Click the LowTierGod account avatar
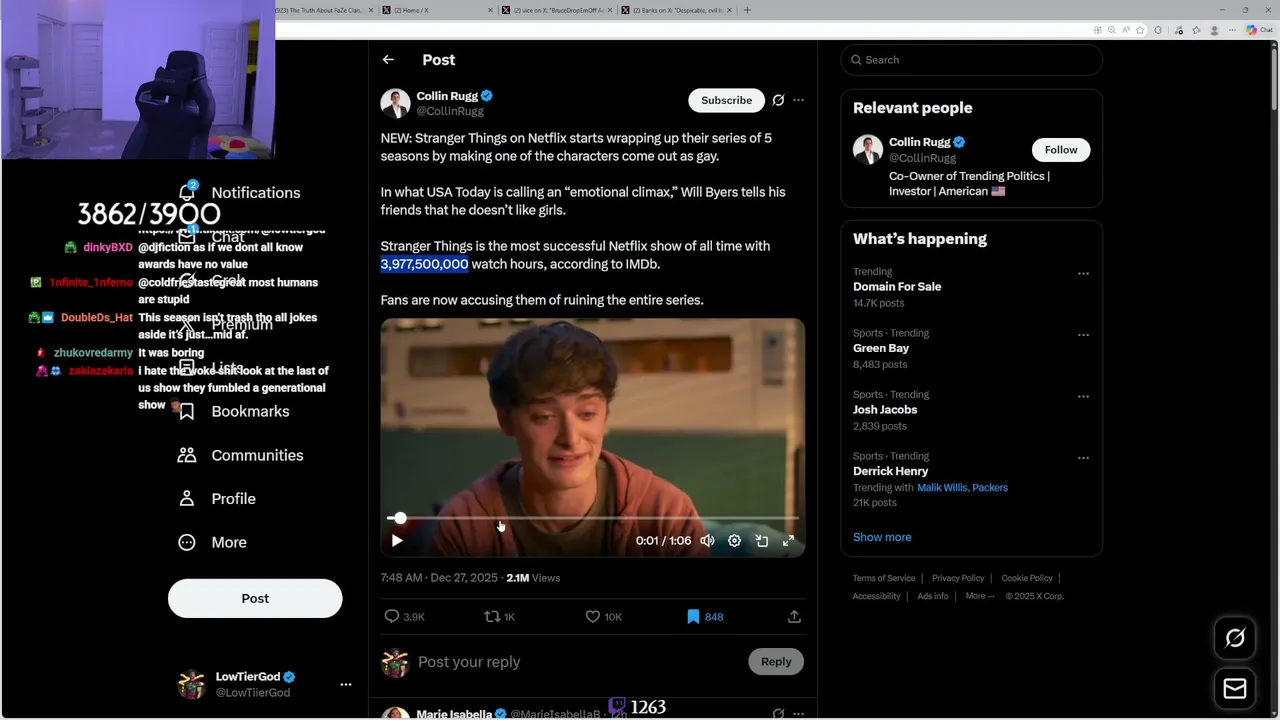1280x720 pixels. pyautogui.click(x=191, y=685)
